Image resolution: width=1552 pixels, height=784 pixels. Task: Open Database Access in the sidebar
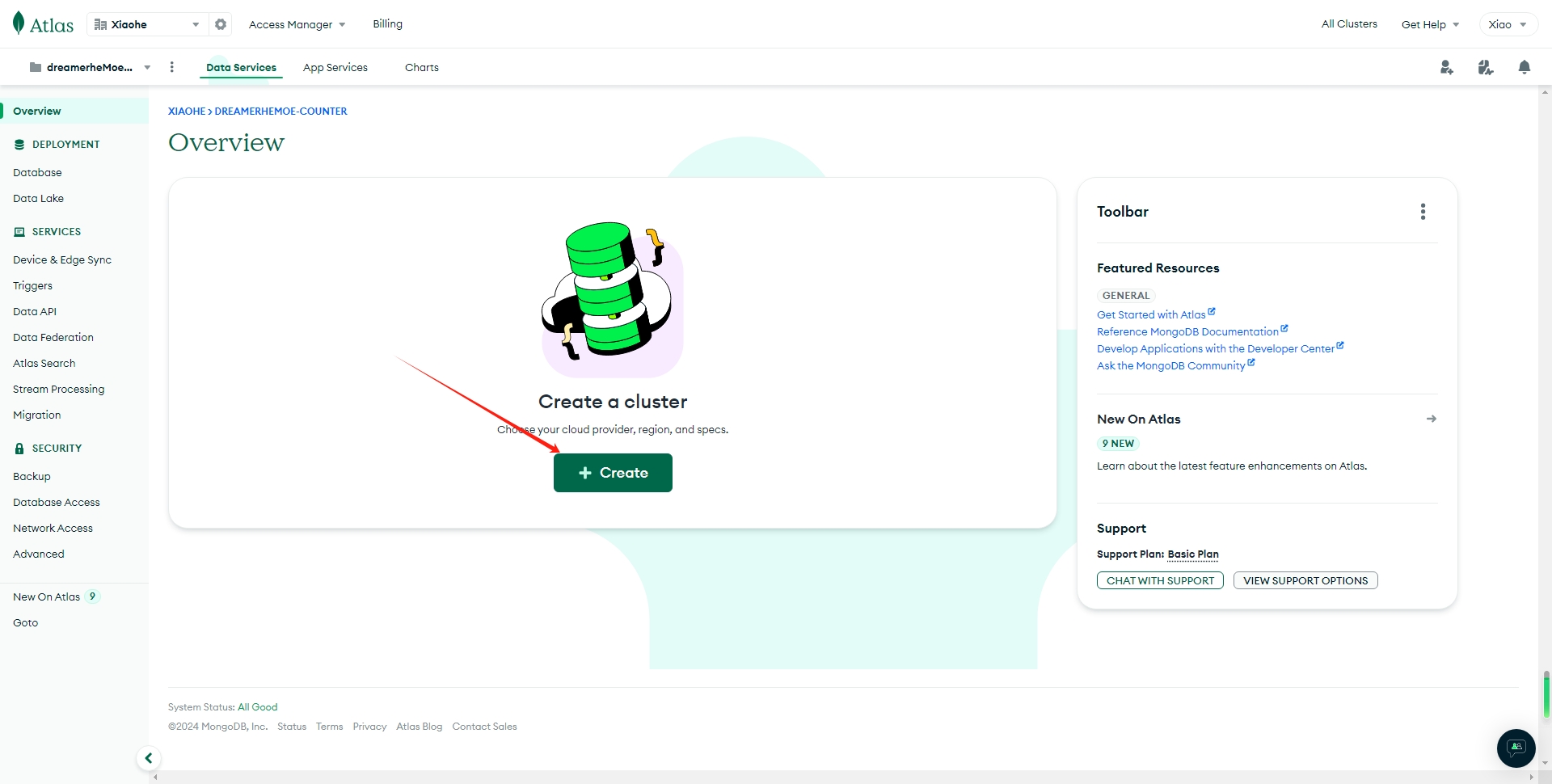tap(57, 502)
